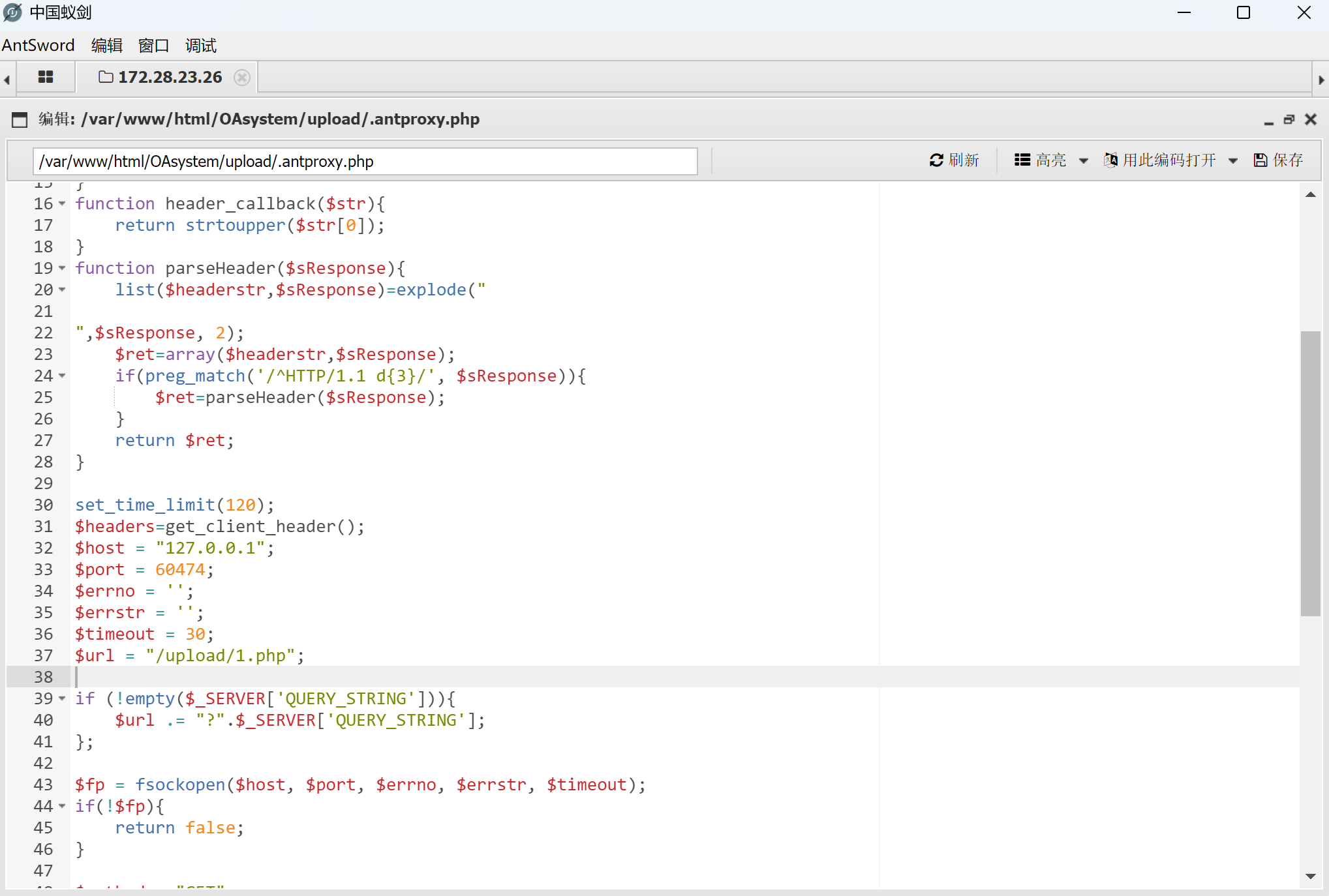Viewport: 1329px width, 896px height.
Task: Click the refresh icon button
Action: 936,160
